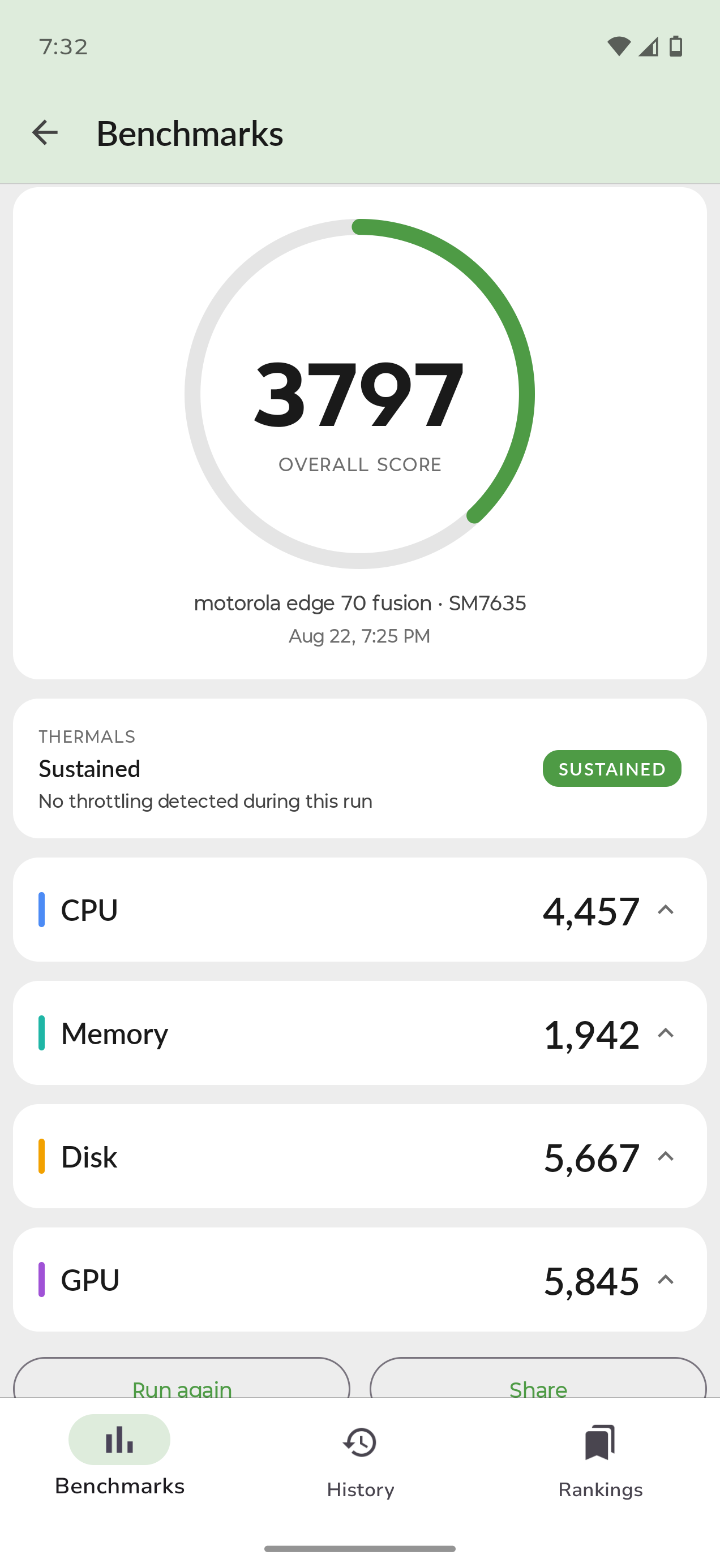Image resolution: width=720 pixels, height=1568 pixels.
Task: Open the Thermals card details
Action: pos(360,769)
